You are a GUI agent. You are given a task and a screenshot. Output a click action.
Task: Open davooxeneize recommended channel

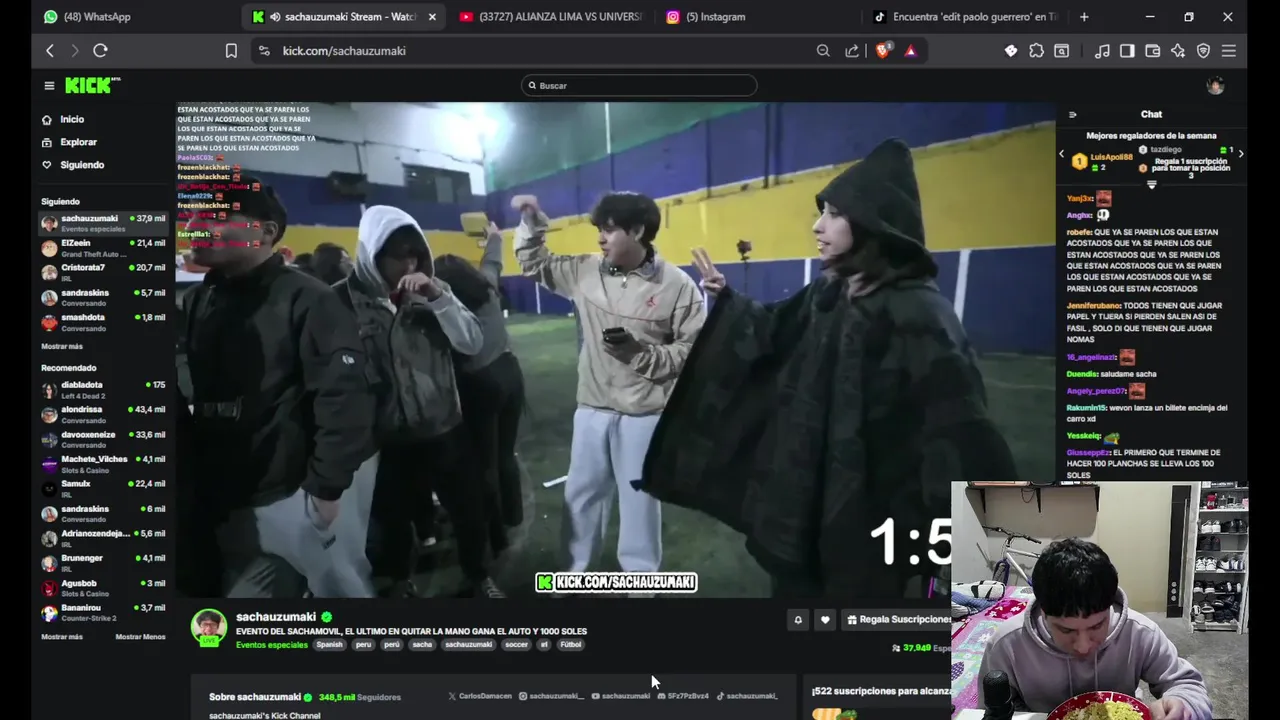[103, 439]
